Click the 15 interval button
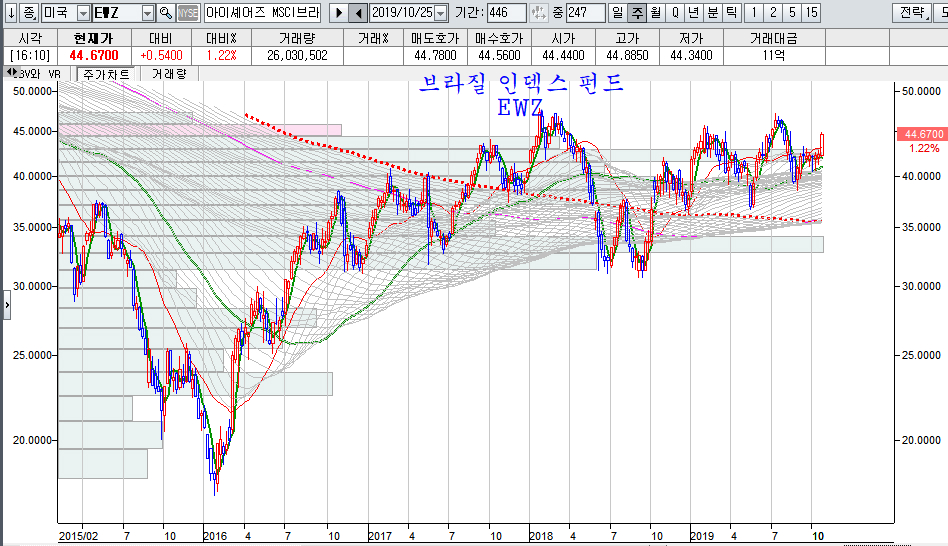Viewport: 948px width, 546px height. 811,13
